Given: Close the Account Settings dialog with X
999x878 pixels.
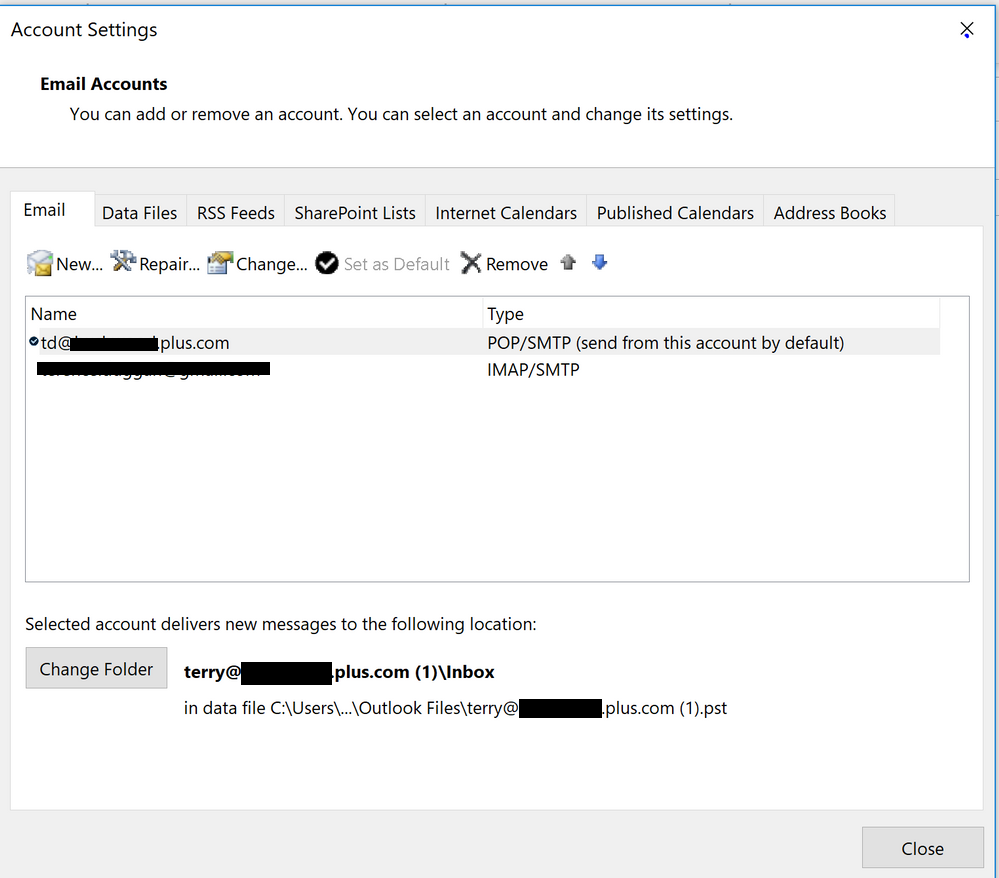Looking at the screenshot, I should (x=967, y=30).
